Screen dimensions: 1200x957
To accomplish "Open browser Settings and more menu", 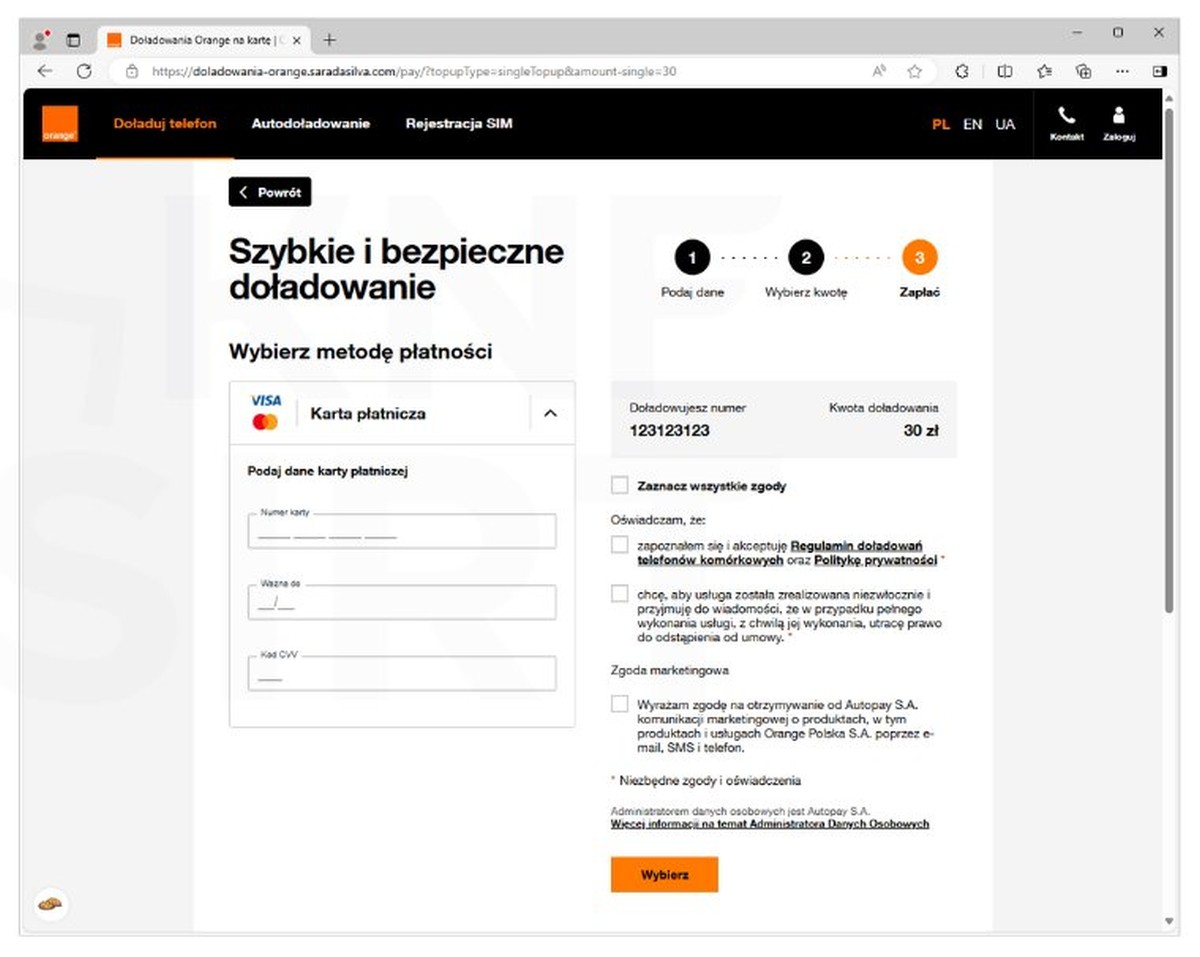I will pyautogui.click(x=1122, y=71).
